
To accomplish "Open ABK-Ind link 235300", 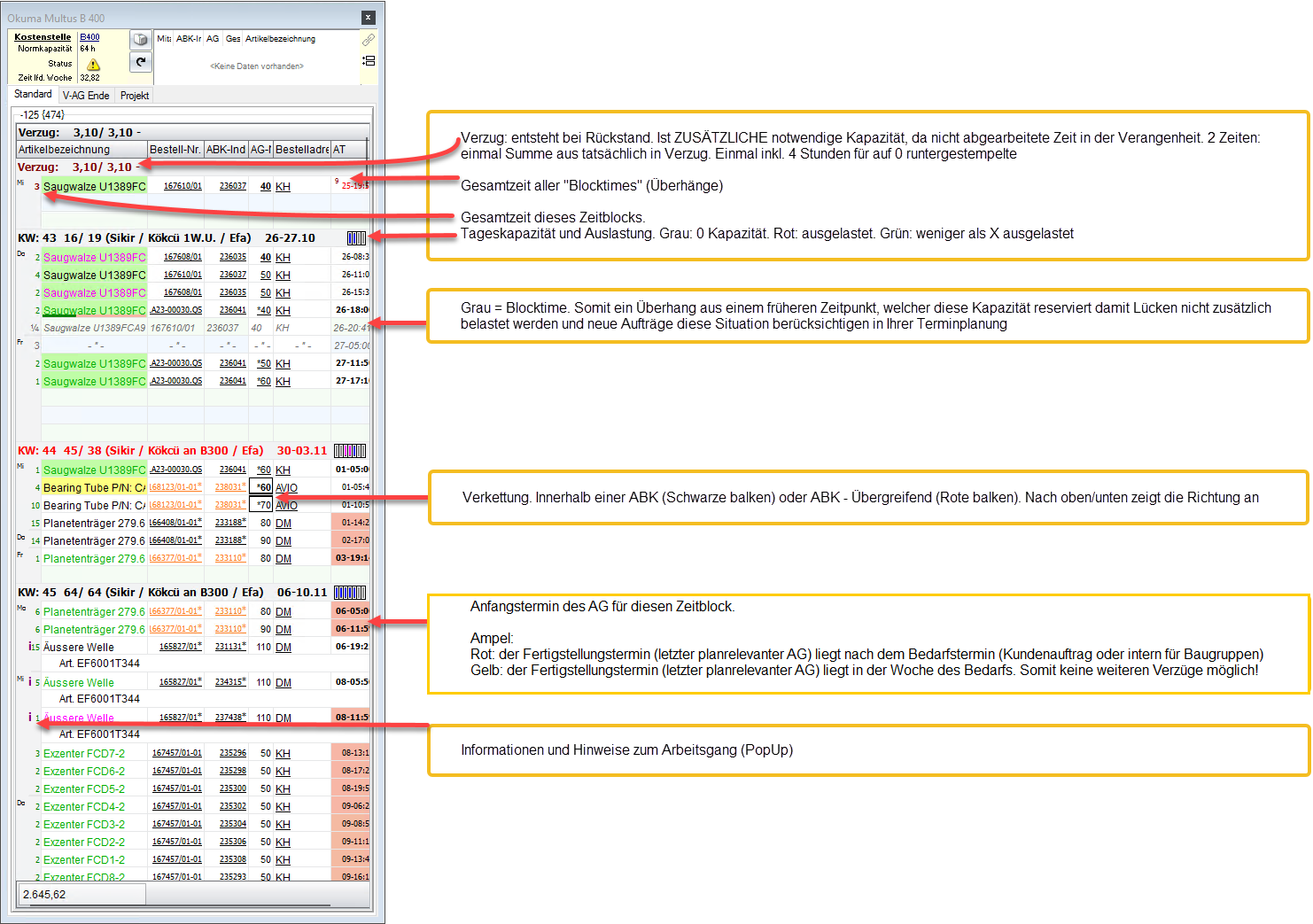I will 233,788.
